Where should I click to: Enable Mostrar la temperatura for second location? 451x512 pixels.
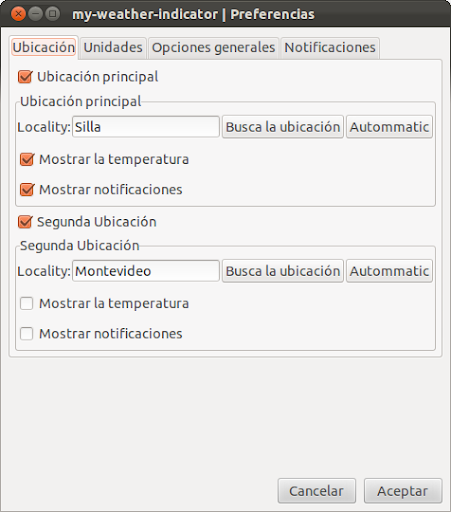tap(27, 304)
